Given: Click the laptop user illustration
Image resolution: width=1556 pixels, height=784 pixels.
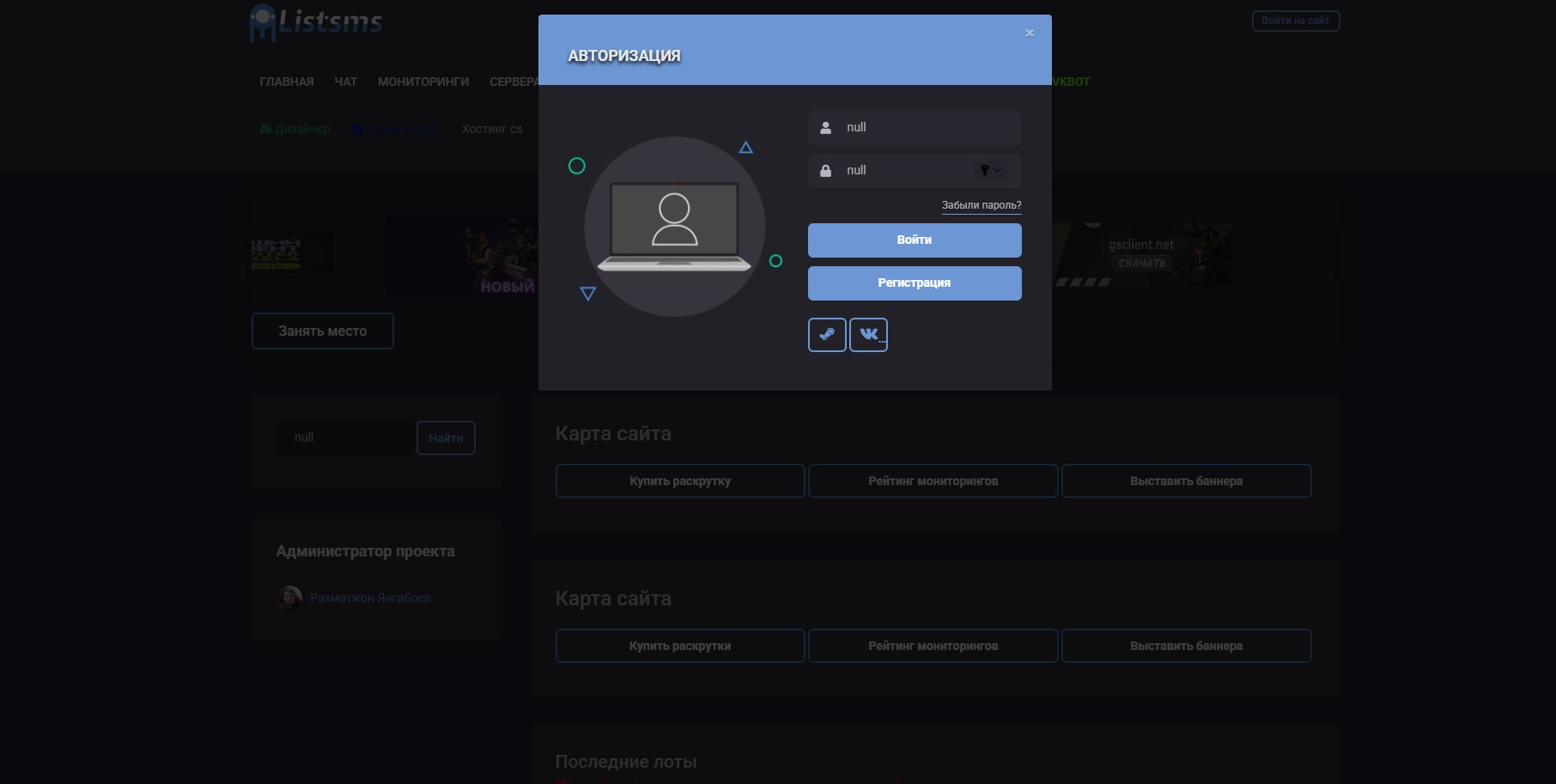Looking at the screenshot, I should 674,227.
